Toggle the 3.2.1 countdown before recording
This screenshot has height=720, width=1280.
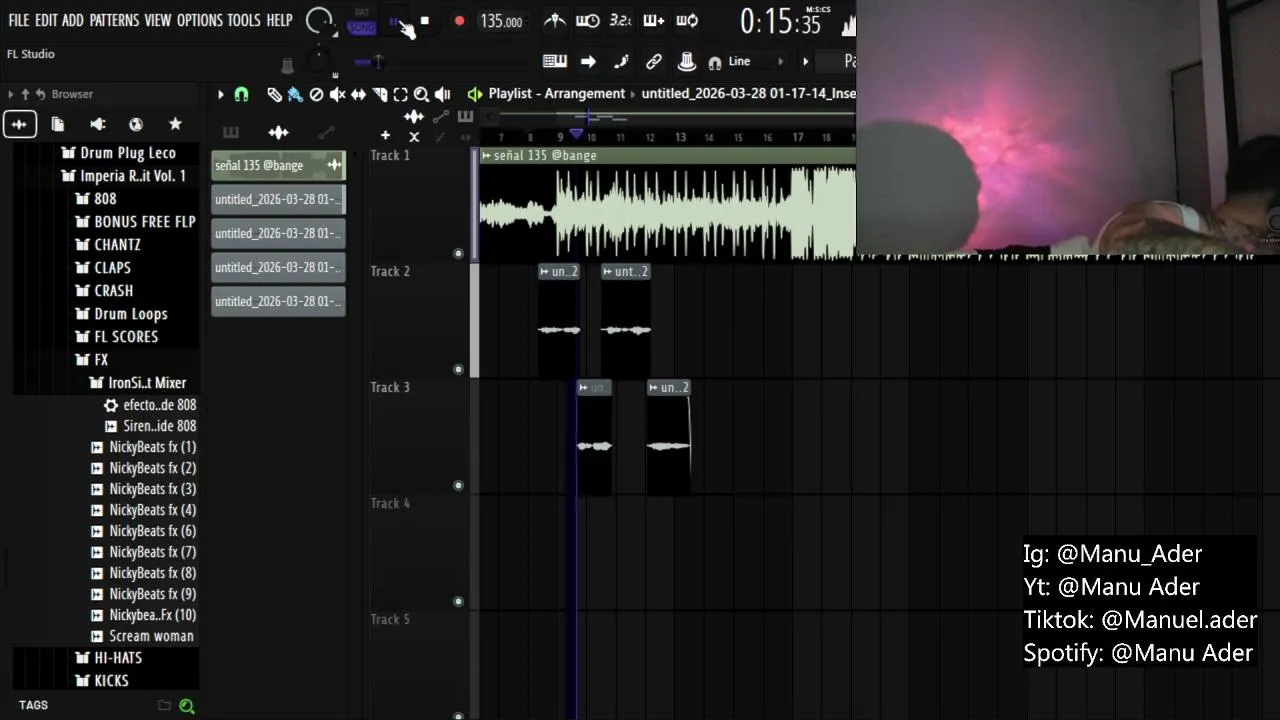pos(620,21)
